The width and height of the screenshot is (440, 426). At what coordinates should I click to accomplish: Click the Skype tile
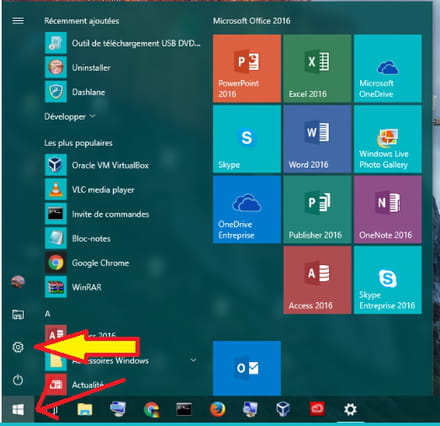tap(247, 139)
